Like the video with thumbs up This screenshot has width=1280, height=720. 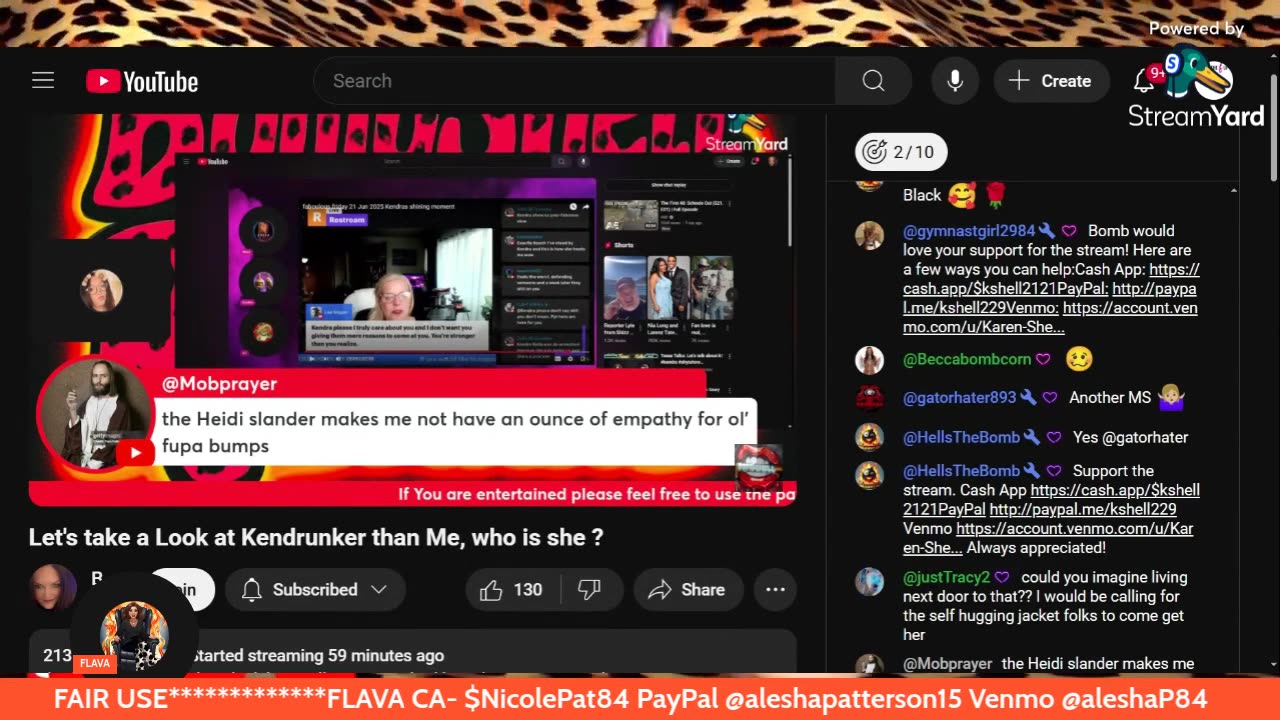tap(511, 590)
